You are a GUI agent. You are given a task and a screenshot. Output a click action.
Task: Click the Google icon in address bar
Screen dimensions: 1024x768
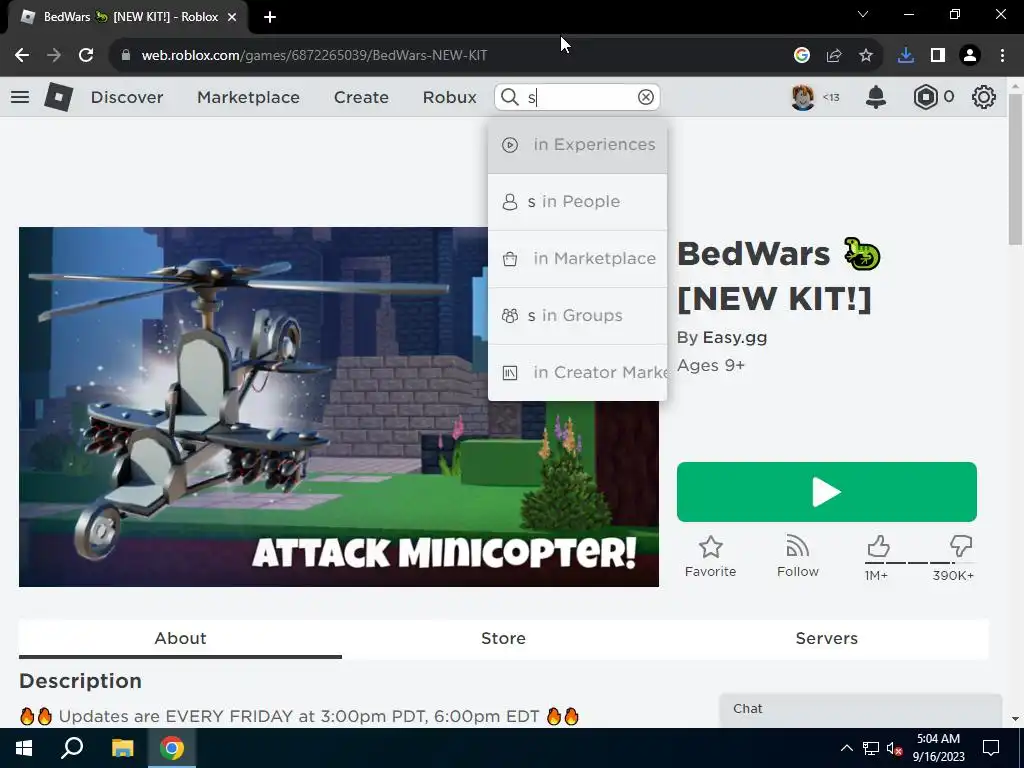point(802,56)
